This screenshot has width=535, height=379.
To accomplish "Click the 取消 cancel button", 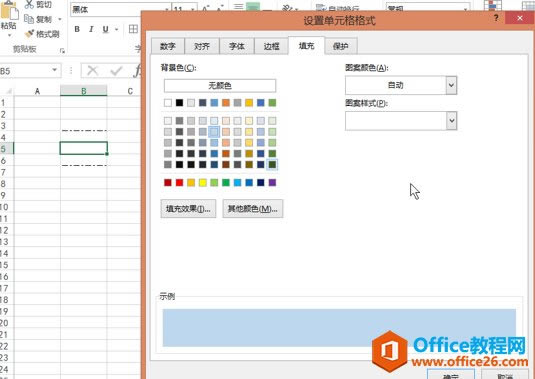I will [505, 374].
